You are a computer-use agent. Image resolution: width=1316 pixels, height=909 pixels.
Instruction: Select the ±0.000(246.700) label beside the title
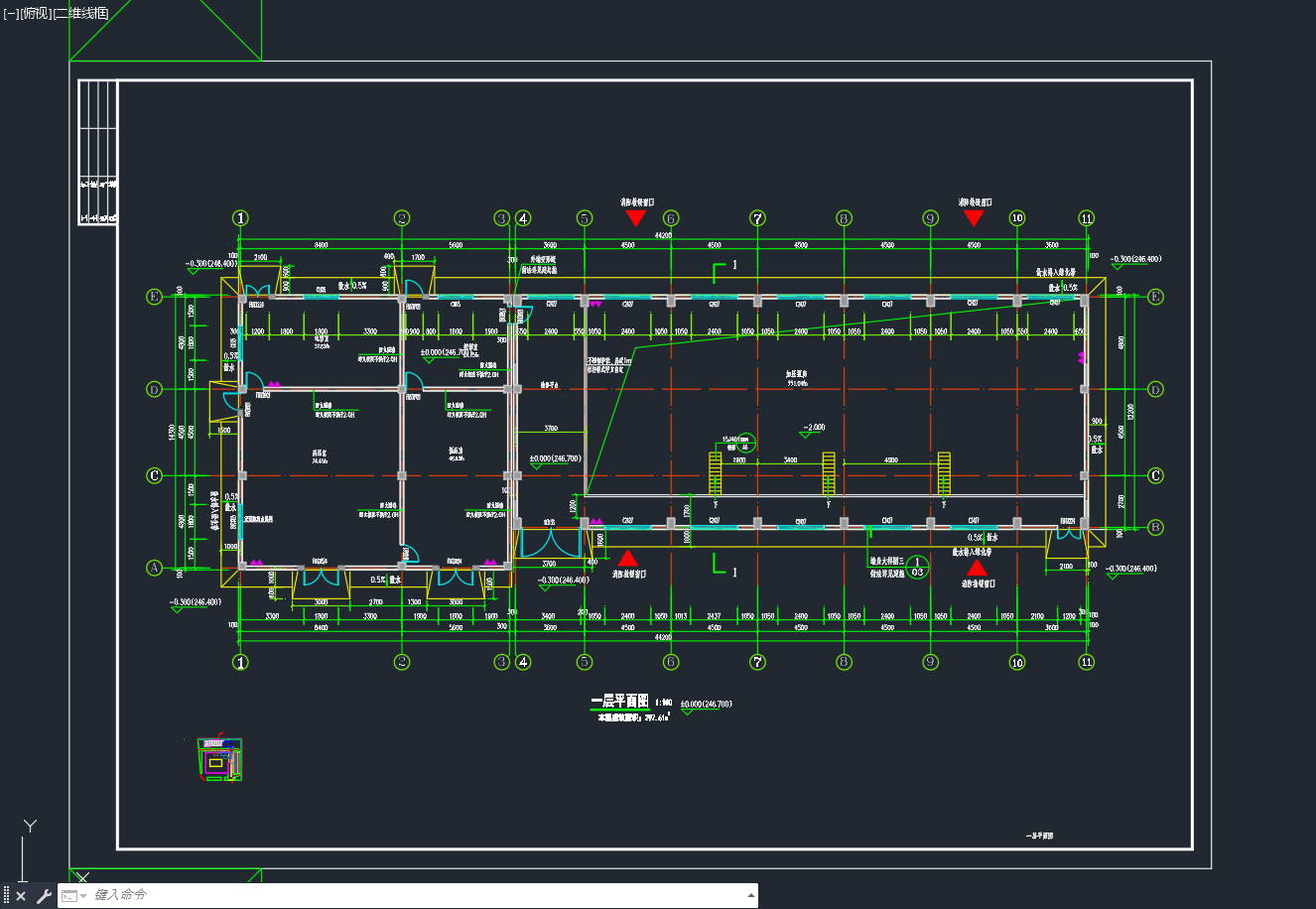pyautogui.click(x=706, y=704)
